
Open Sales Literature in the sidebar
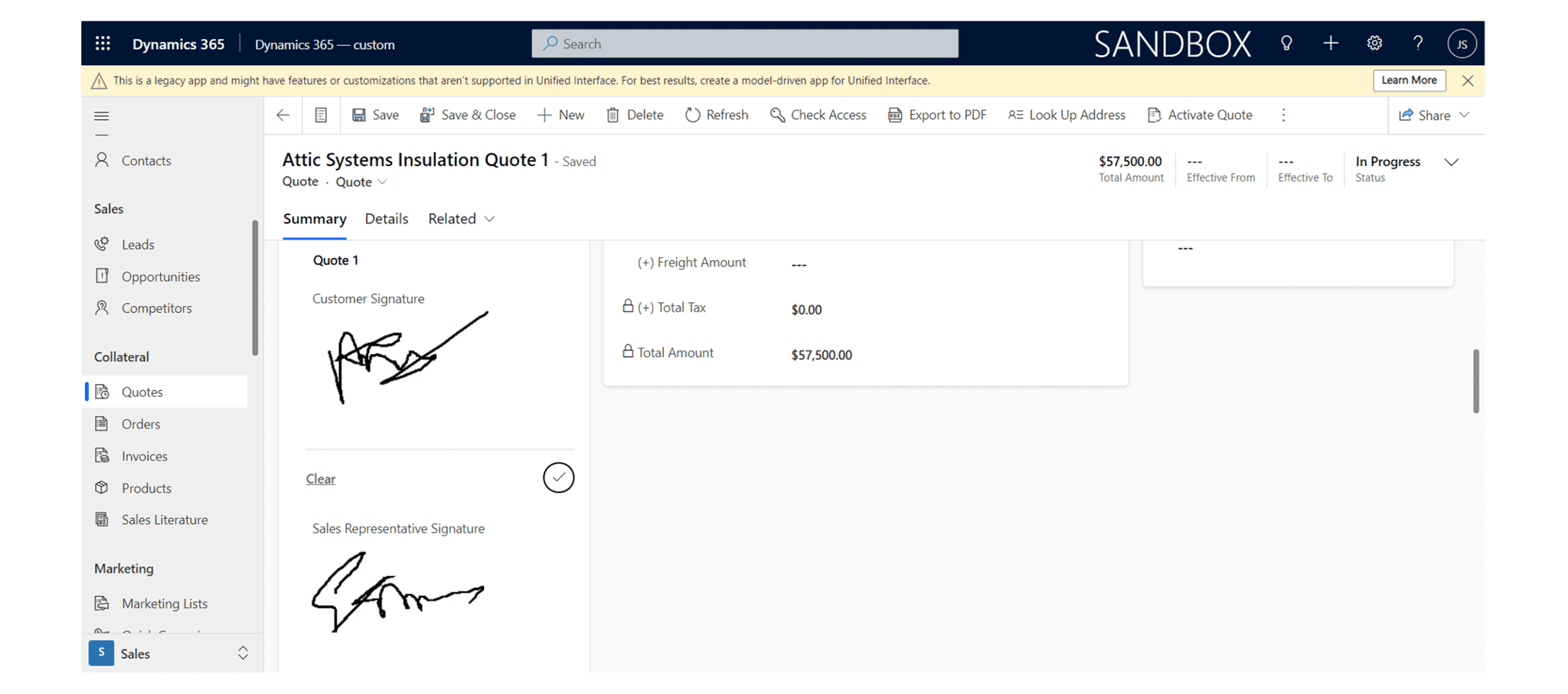(x=165, y=520)
